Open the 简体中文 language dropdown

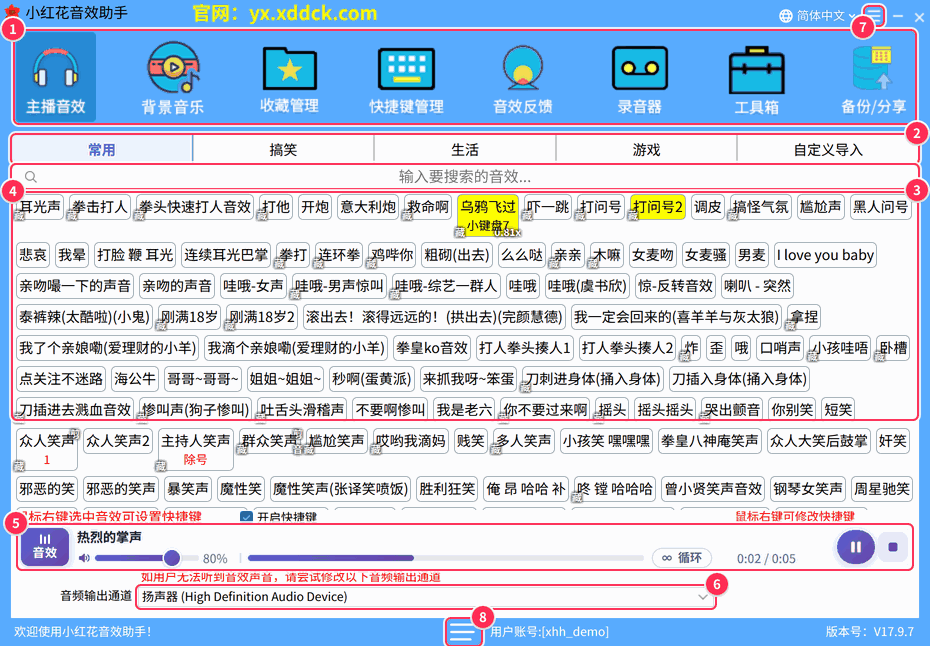[824, 16]
